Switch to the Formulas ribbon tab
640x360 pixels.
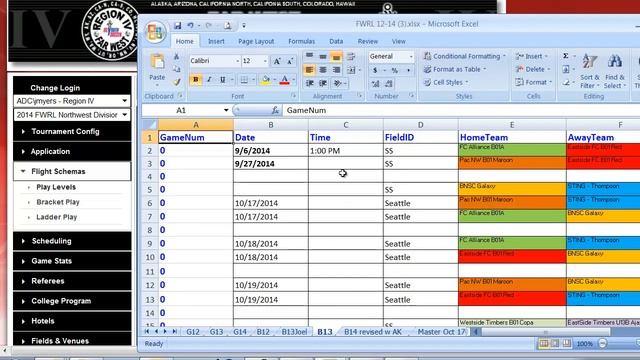(301, 41)
